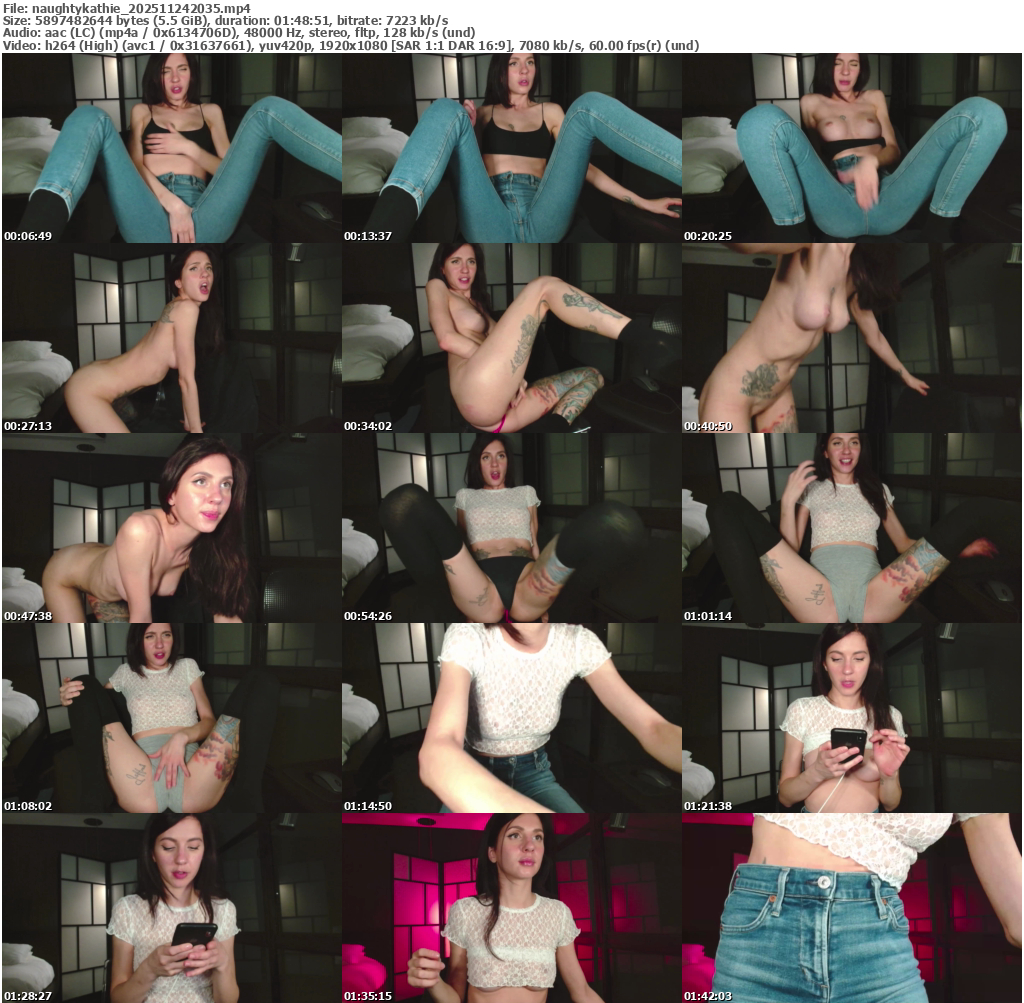Open the thumbnail timestamped 01:14:50
The image size is (1024, 1003).
click(511, 718)
